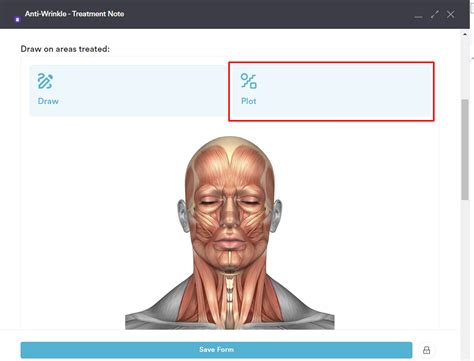The width and height of the screenshot is (474, 361).
Task: Click the Save Form button
Action: tap(216, 350)
